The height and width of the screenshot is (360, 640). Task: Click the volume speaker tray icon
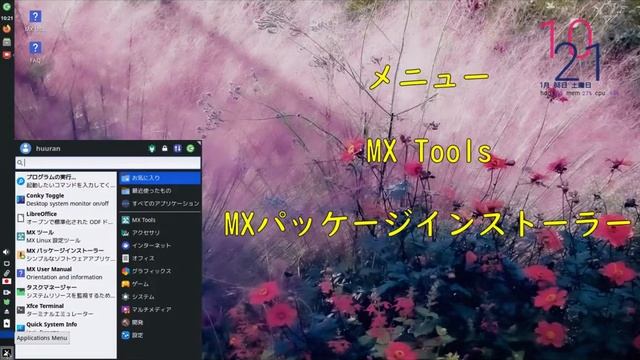click(6, 252)
